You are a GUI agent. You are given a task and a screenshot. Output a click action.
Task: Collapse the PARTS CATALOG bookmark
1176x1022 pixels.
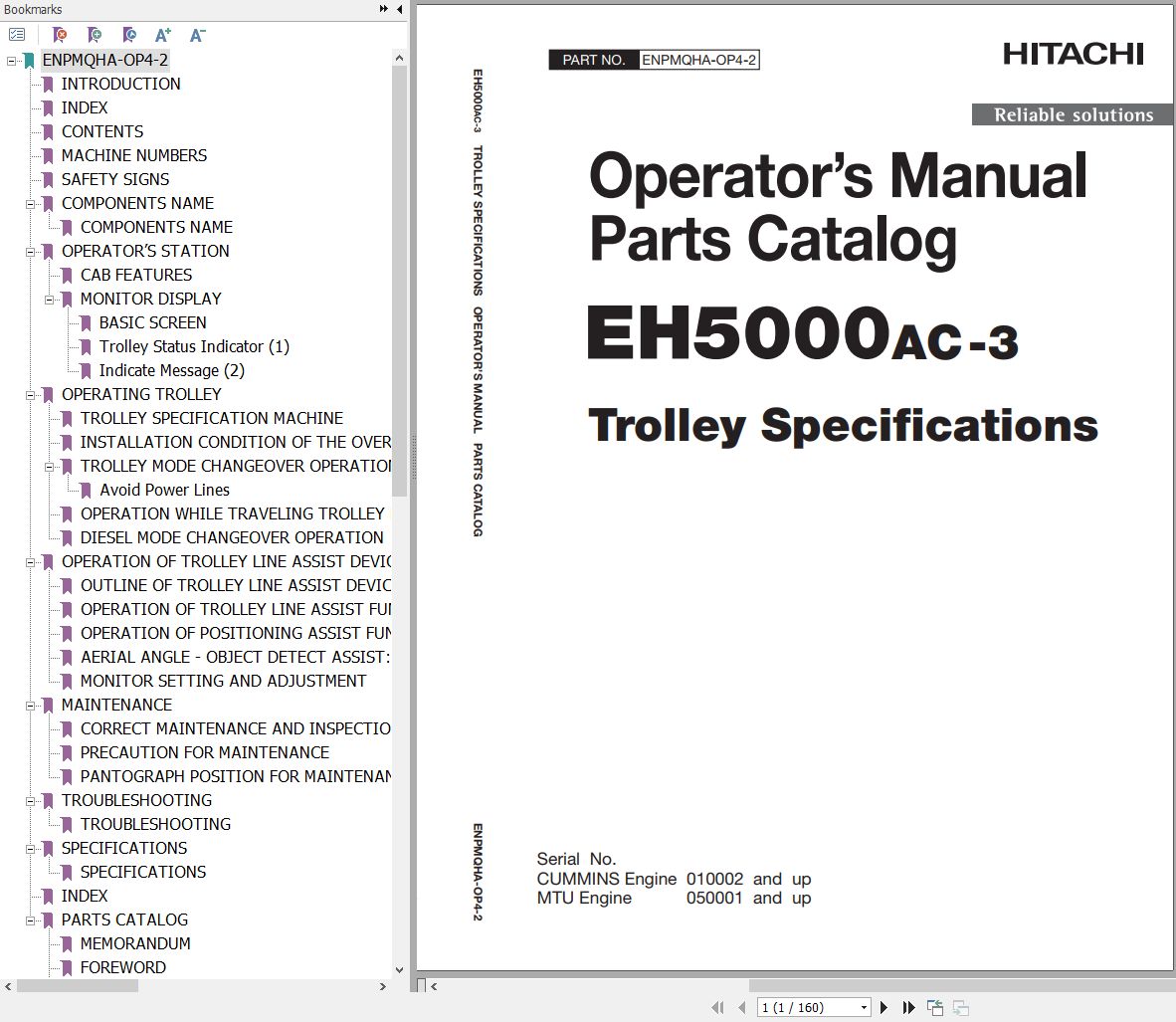click(x=30, y=920)
